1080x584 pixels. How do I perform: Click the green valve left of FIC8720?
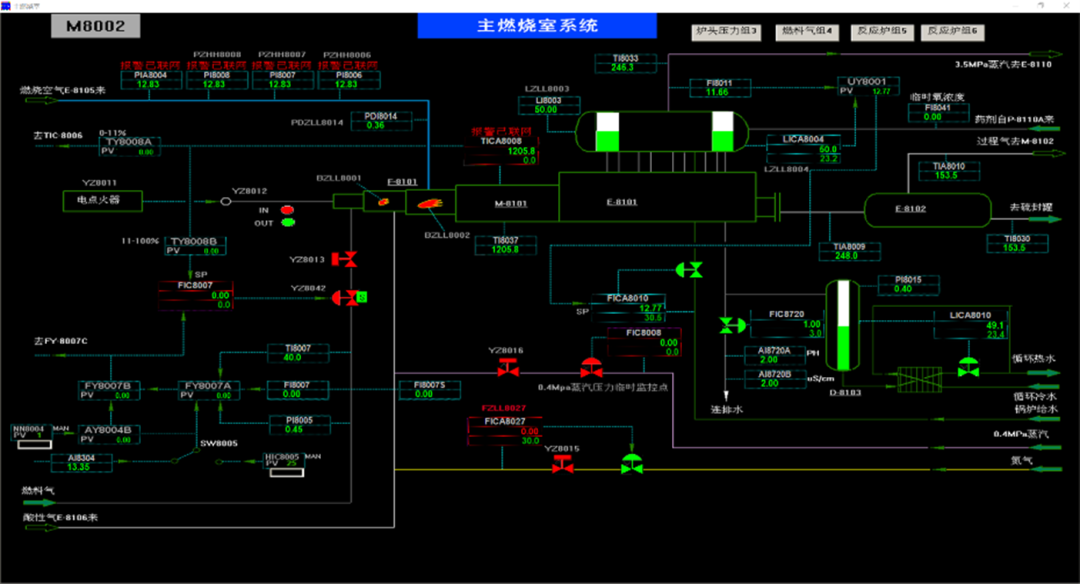(x=731, y=325)
